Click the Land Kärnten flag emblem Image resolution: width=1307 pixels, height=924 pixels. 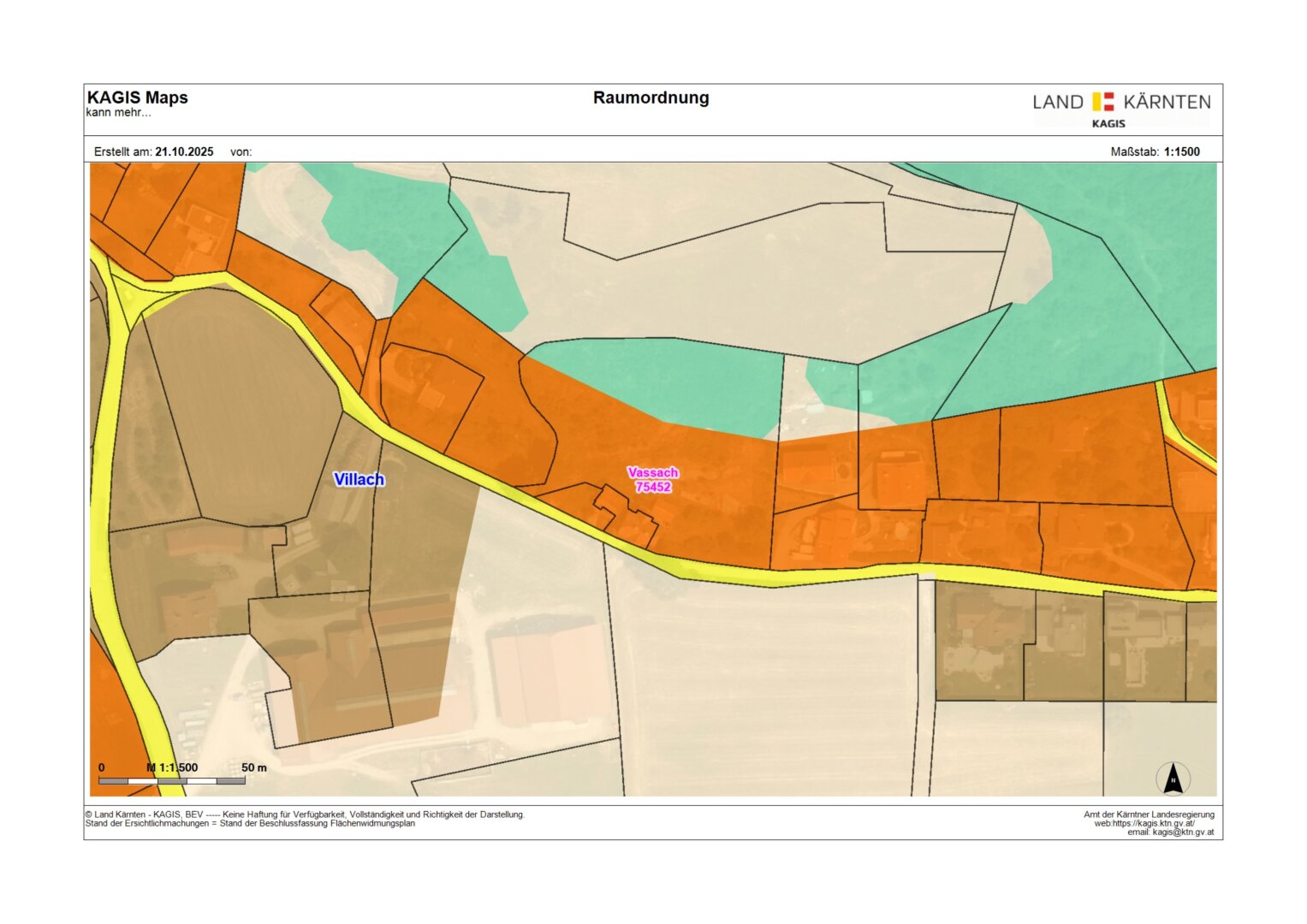coord(1103,102)
